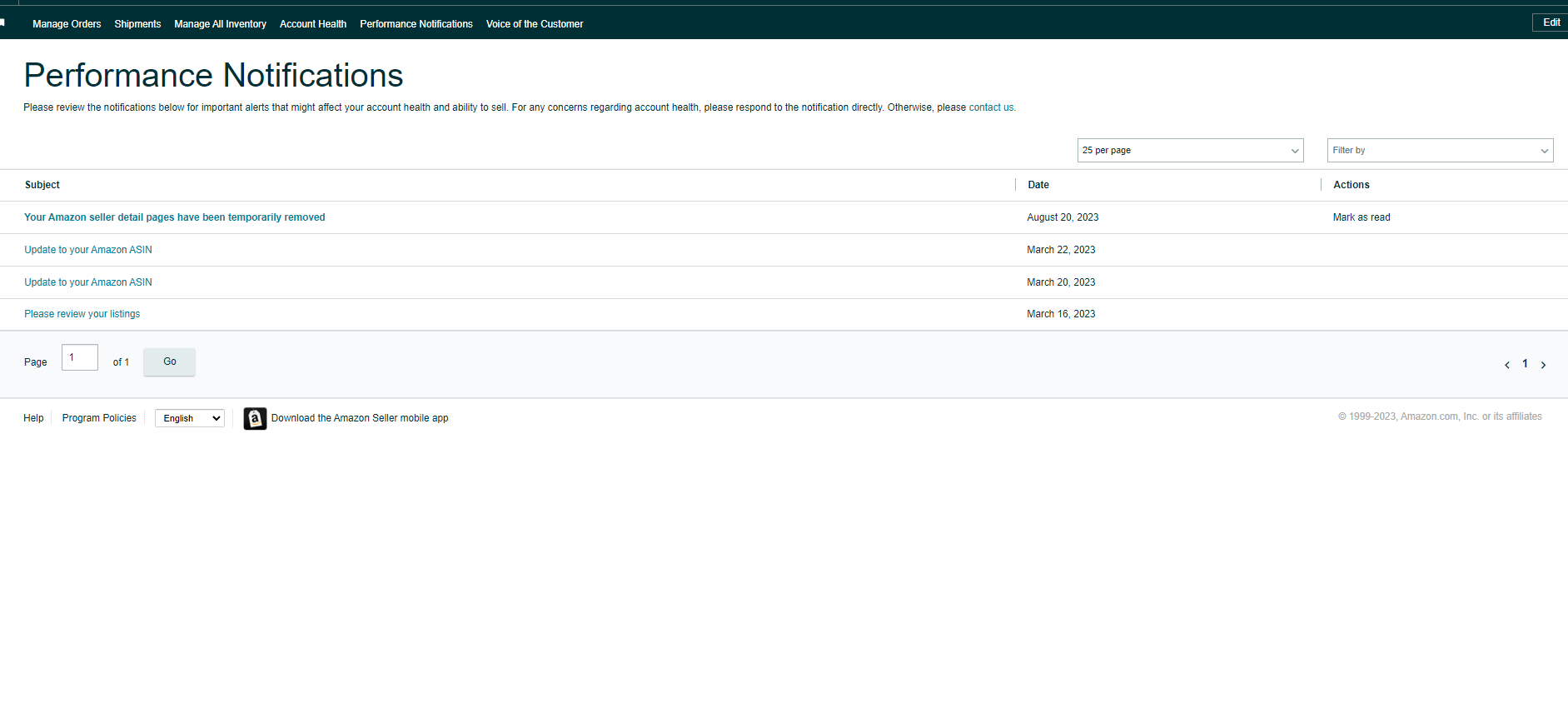Select page 1 in the pagination
This screenshot has height=708, width=1568.
(x=1525, y=364)
